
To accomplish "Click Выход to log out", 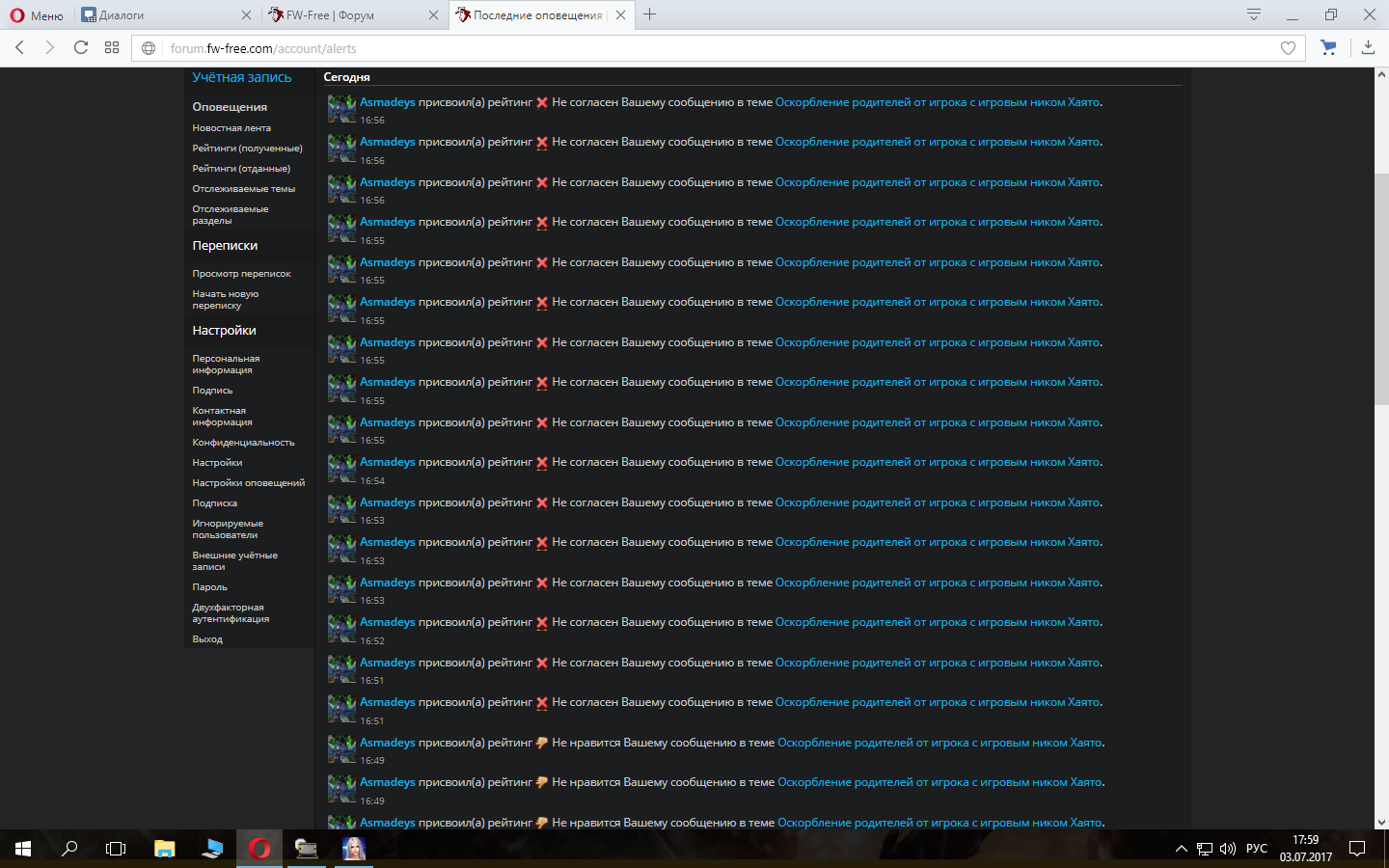I will point(207,639).
